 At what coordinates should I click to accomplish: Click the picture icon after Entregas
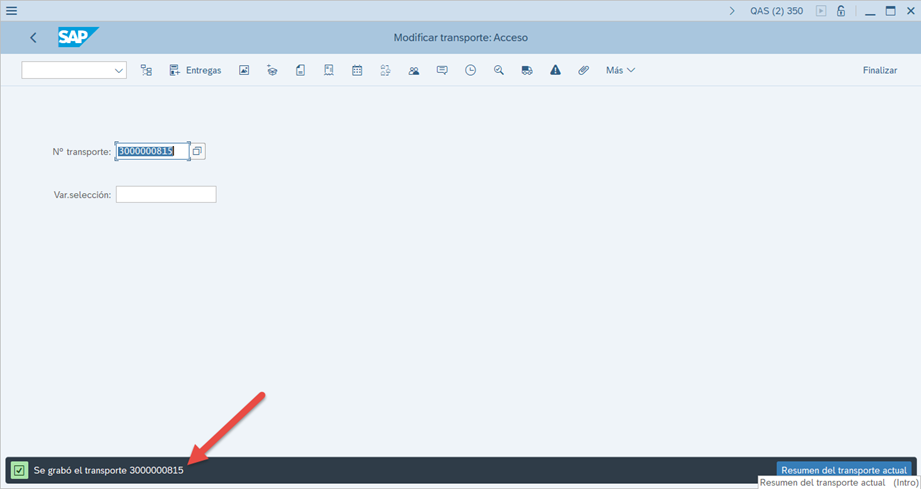(x=244, y=71)
